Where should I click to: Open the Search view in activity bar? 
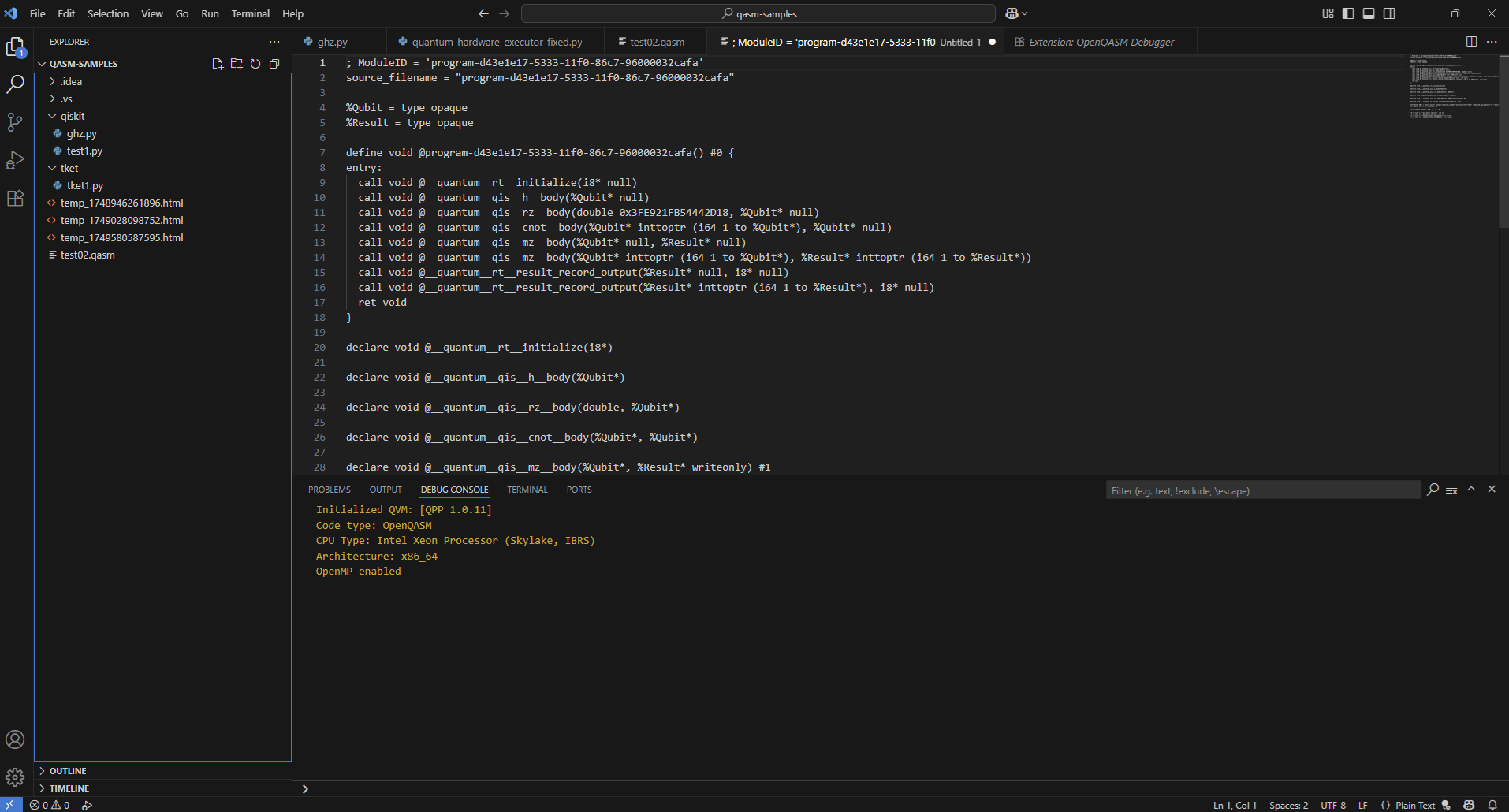[x=15, y=84]
